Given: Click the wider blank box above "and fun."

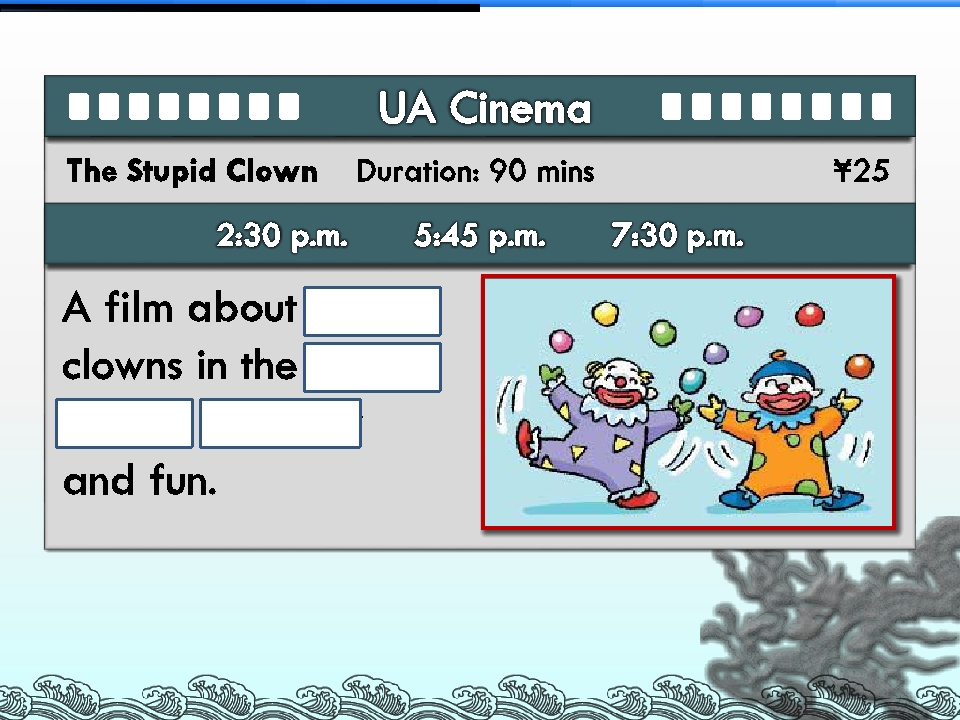Looking at the screenshot, I should [280, 424].
